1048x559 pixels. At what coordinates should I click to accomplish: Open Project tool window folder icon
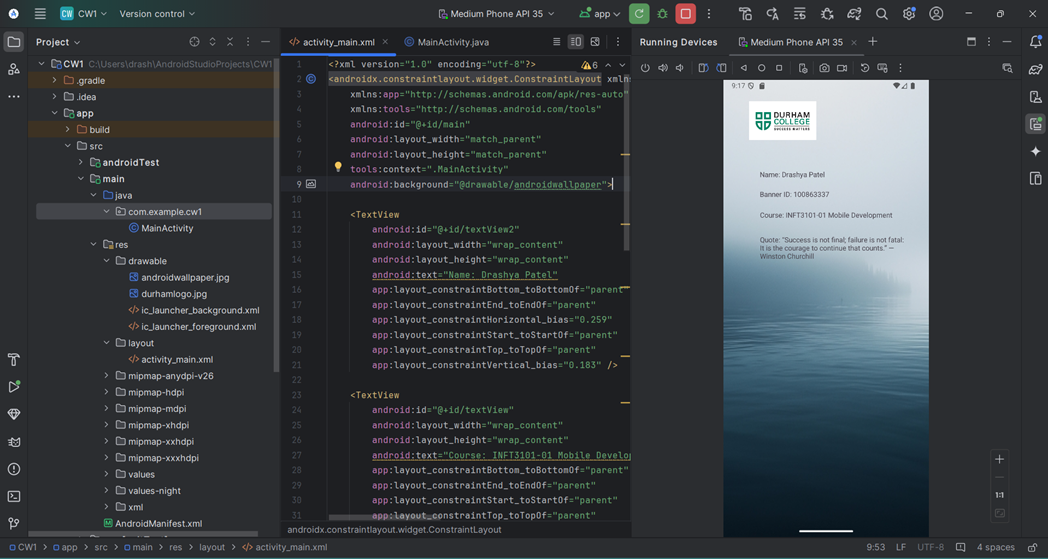[x=13, y=41]
